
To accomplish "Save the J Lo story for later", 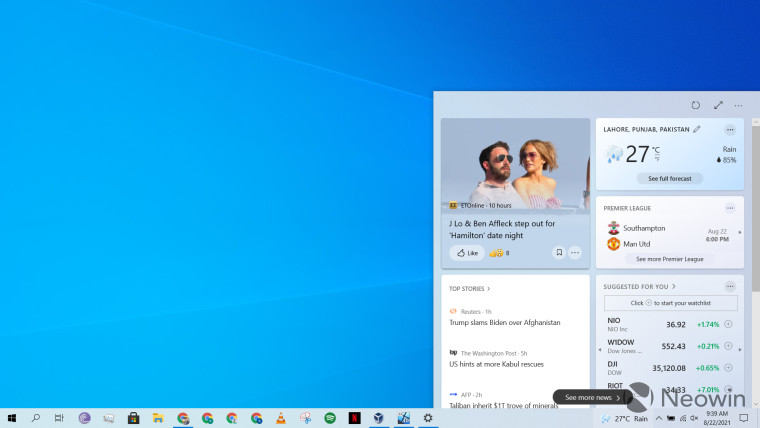I will pos(559,253).
